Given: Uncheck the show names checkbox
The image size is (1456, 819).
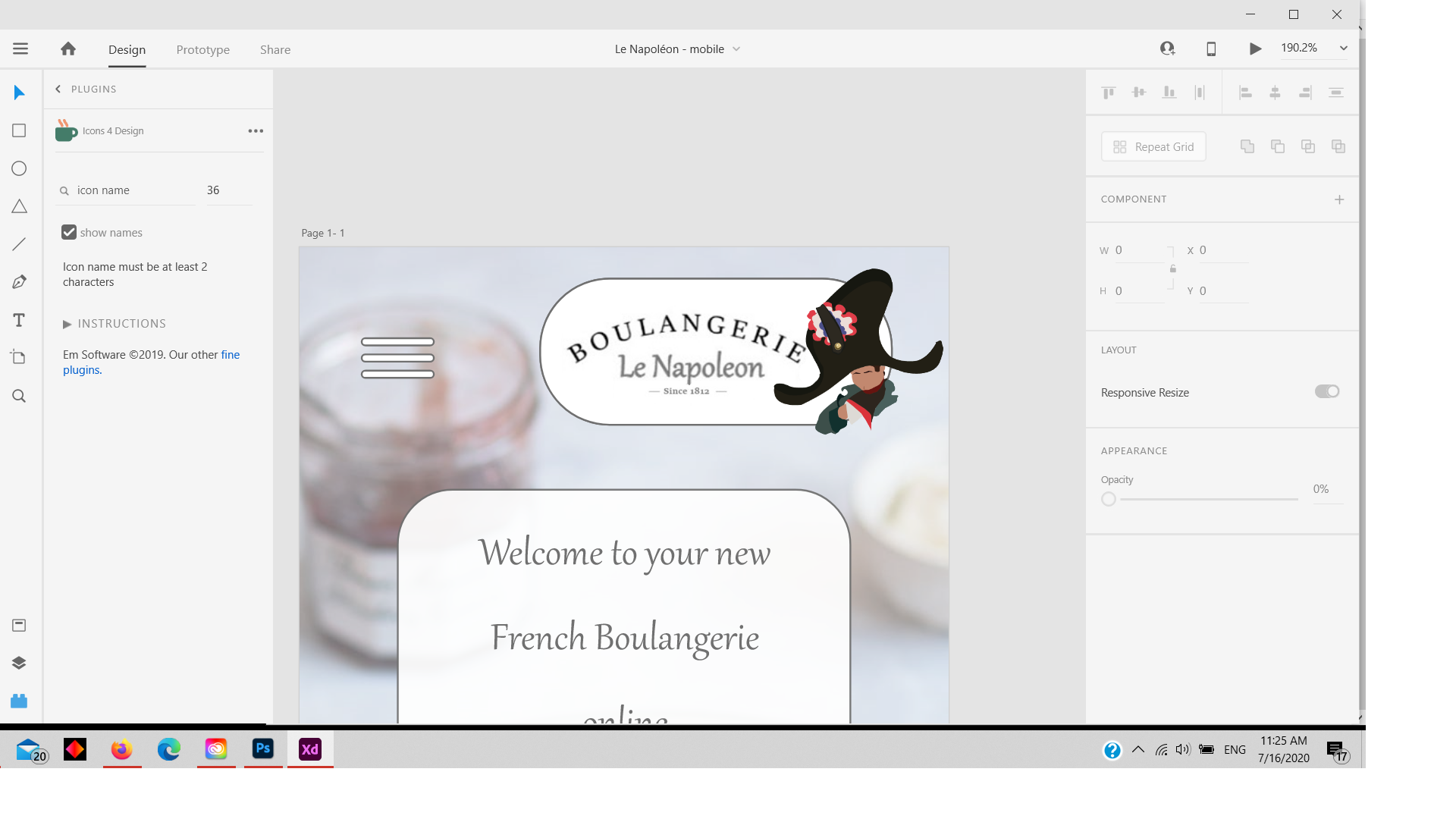Looking at the screenshot, I should point(69,231).
